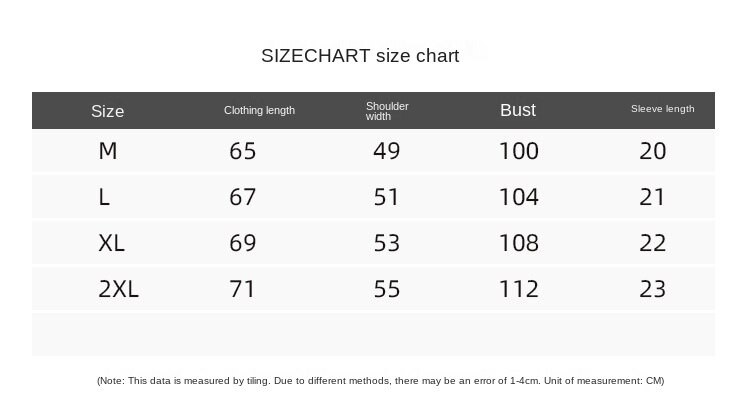Viewport: 750px width, 414px height.
Task: Select shoulder width value 49
Action: [x=386, y=151]
